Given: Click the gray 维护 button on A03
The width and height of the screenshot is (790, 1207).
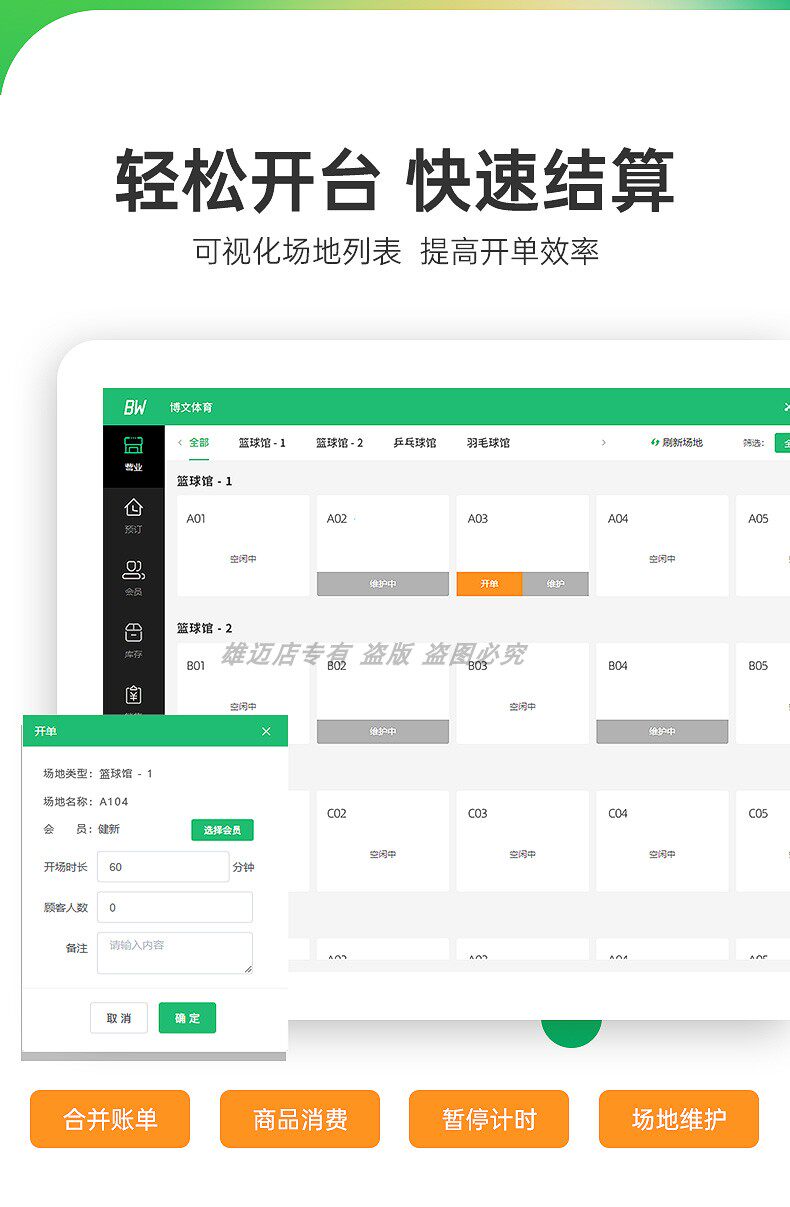Looking at the screenshot, I should 555,583.
